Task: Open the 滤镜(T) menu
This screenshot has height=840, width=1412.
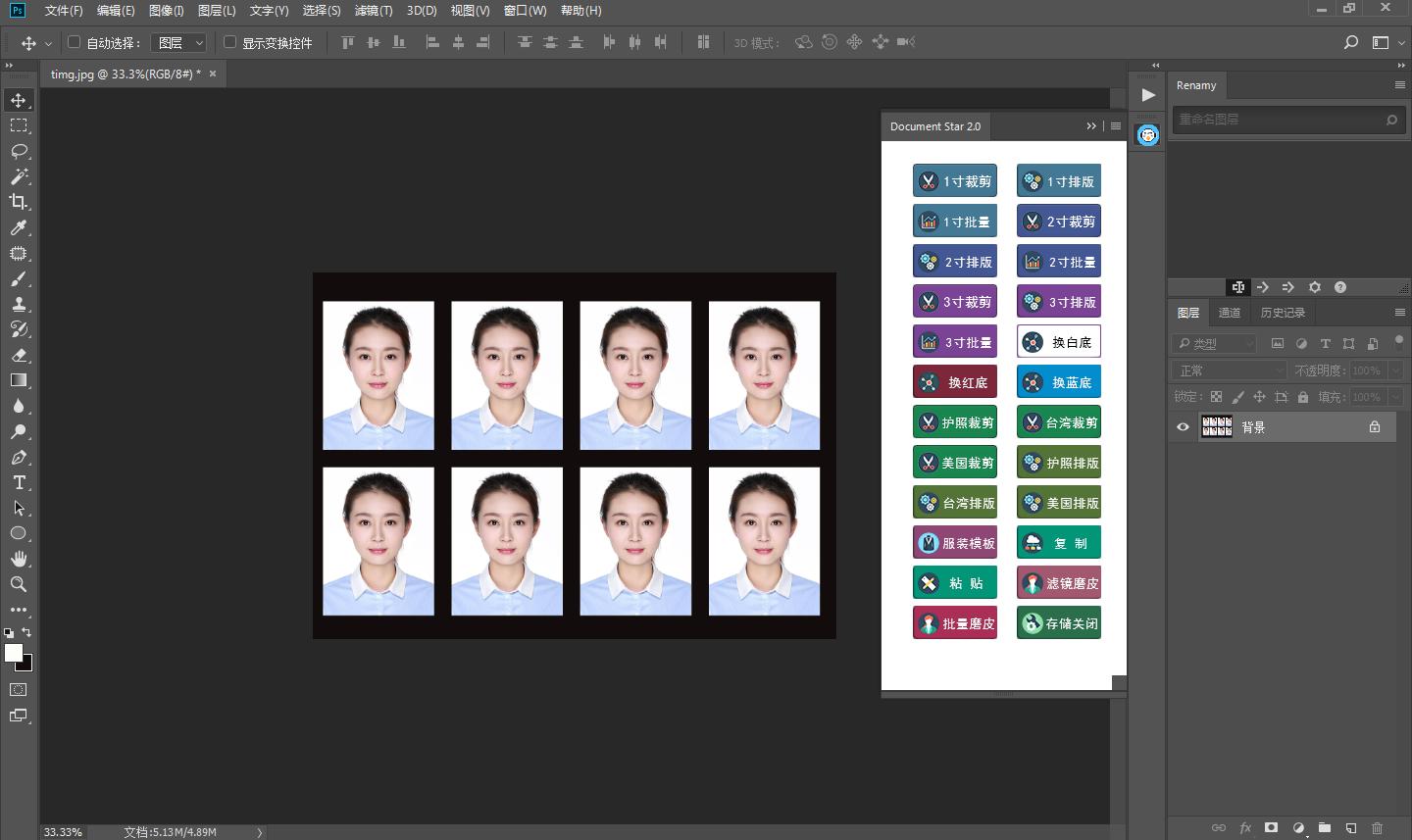Action: click(373, 11)
